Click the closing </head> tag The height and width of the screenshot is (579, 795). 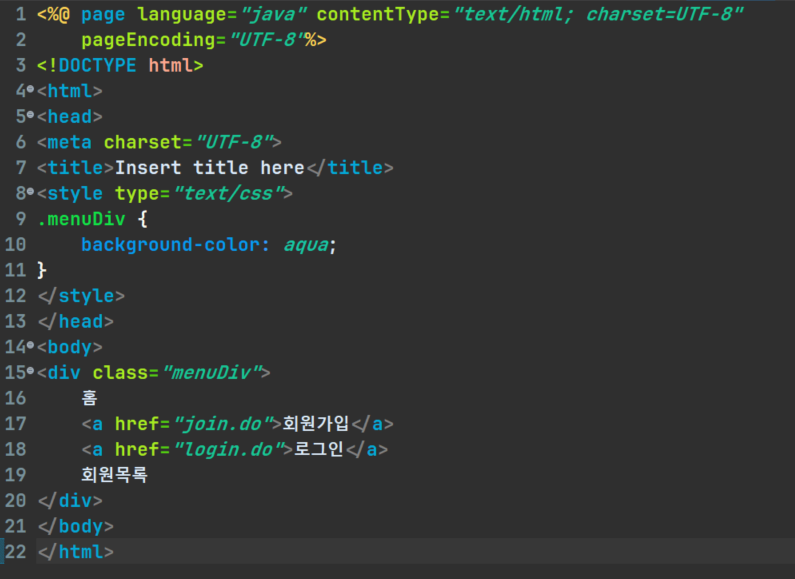tap(76, 321)
